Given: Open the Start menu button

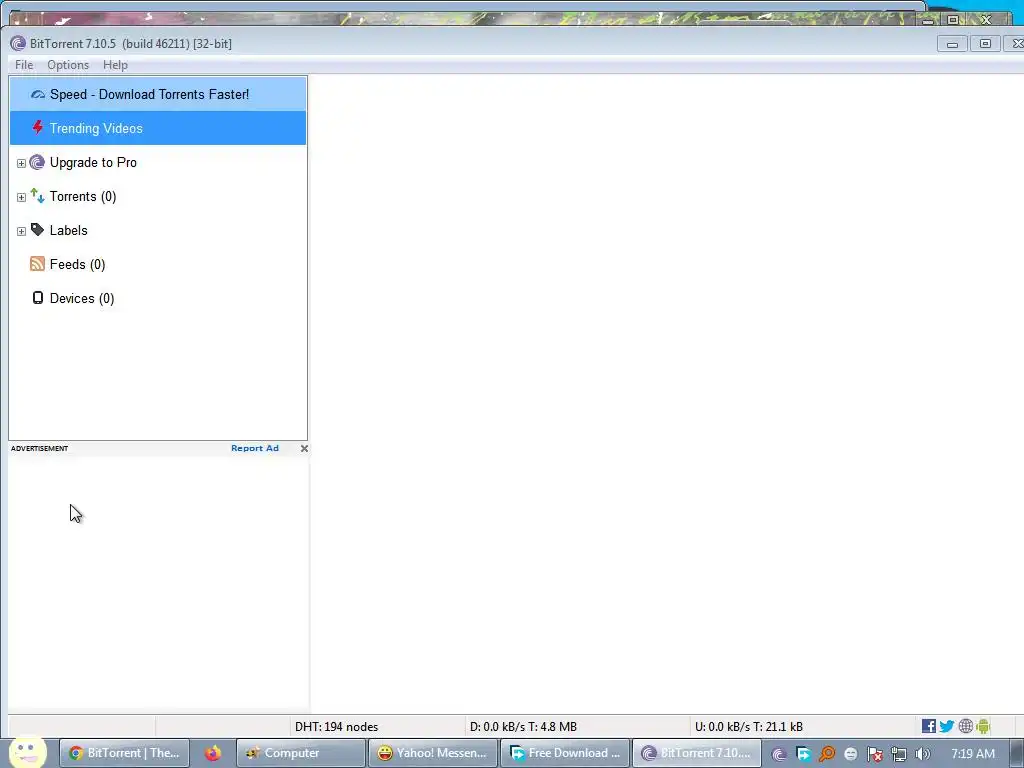Looking at the screenshot, I should click(27, 752).
